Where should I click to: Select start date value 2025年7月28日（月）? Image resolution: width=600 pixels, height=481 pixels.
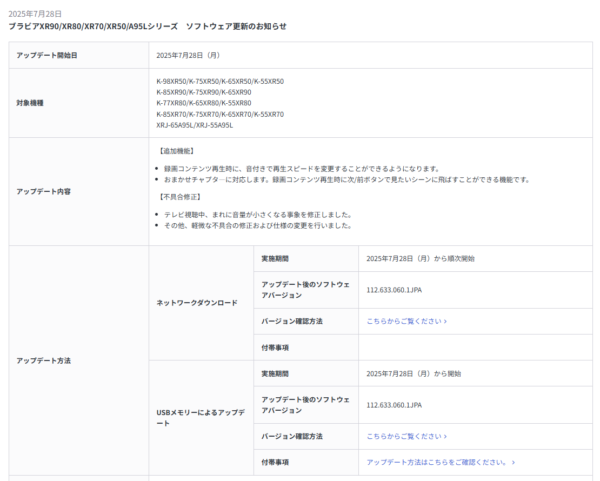click(x=188, y=55)
